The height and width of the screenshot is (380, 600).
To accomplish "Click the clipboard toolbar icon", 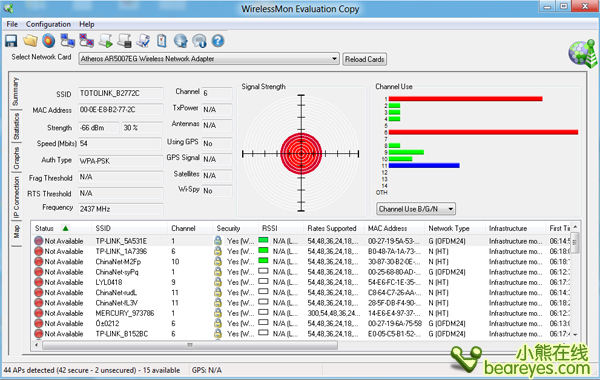I will tap(162, 41).
